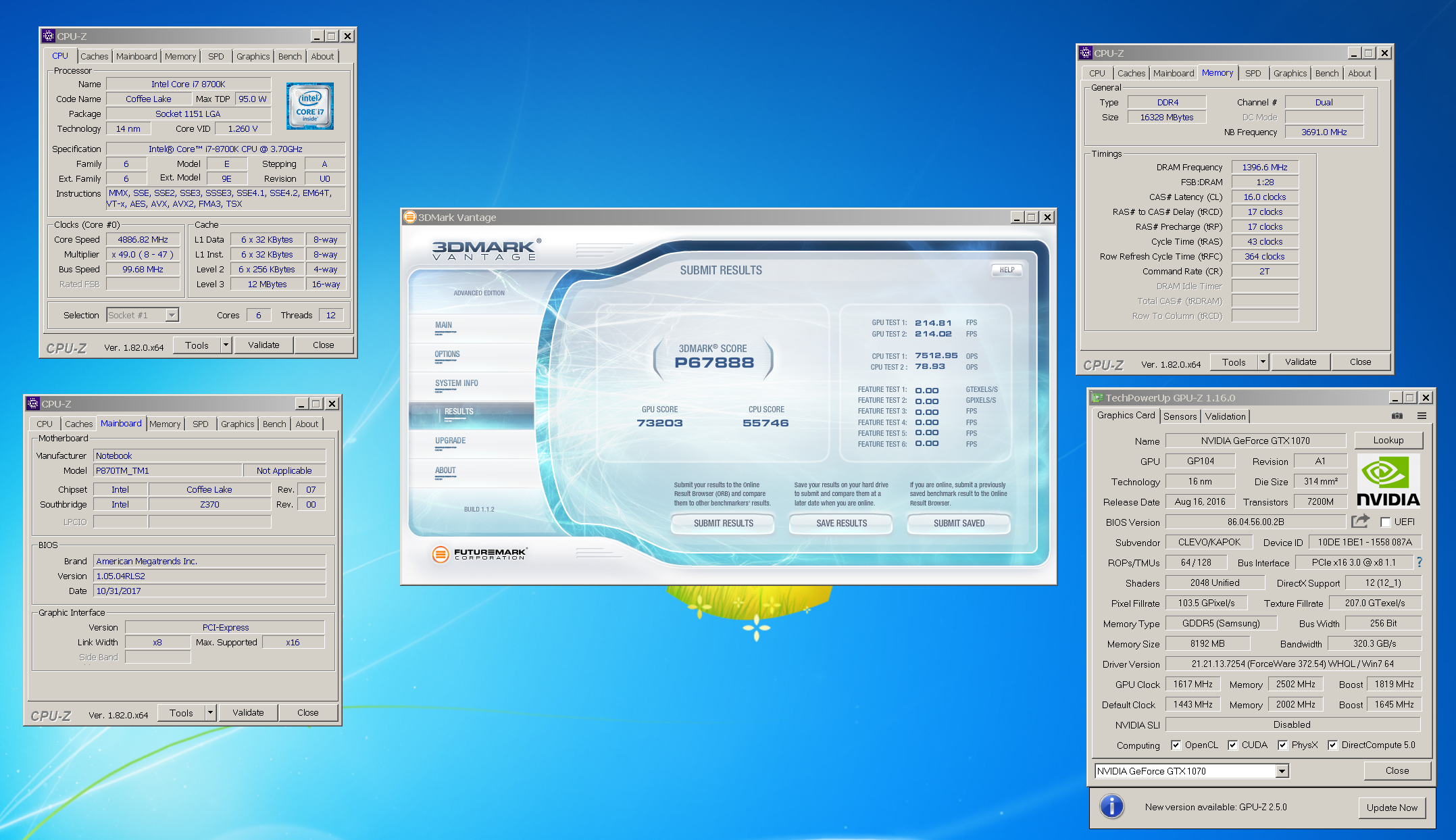Click the GPU SCORE value 73203
The width and height of the screenshot is (1456, 840).
[659, 423]
